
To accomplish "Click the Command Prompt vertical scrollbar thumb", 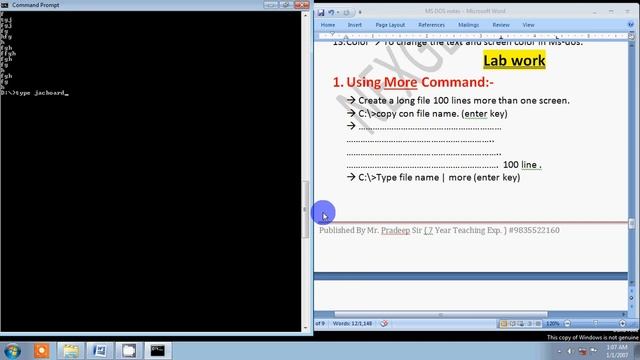I will 306,209.
